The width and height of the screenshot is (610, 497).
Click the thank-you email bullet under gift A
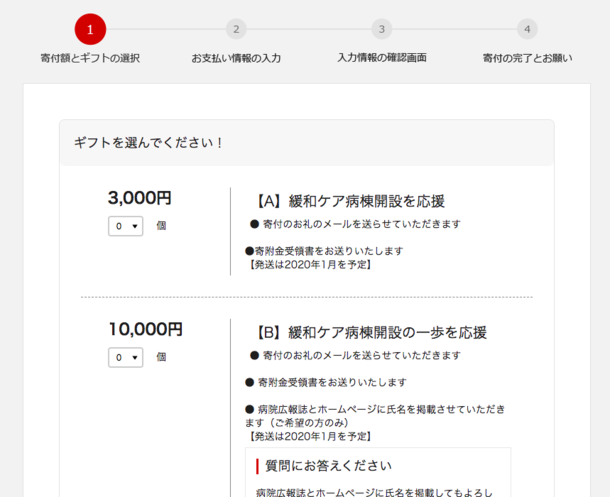(355, 224)
